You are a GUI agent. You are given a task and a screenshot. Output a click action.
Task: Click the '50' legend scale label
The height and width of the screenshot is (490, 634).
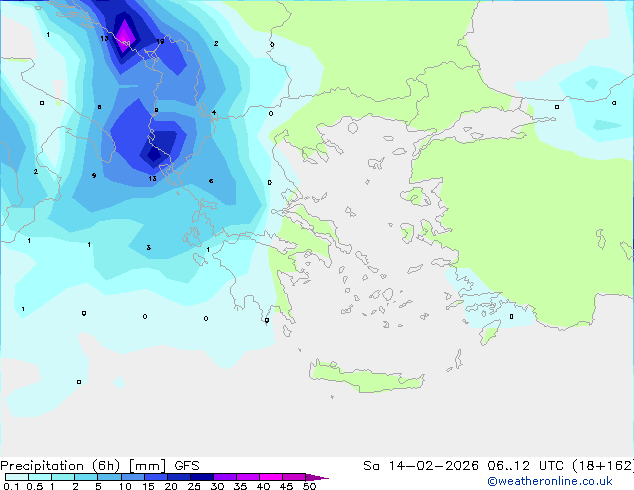[x=309, y=486]
